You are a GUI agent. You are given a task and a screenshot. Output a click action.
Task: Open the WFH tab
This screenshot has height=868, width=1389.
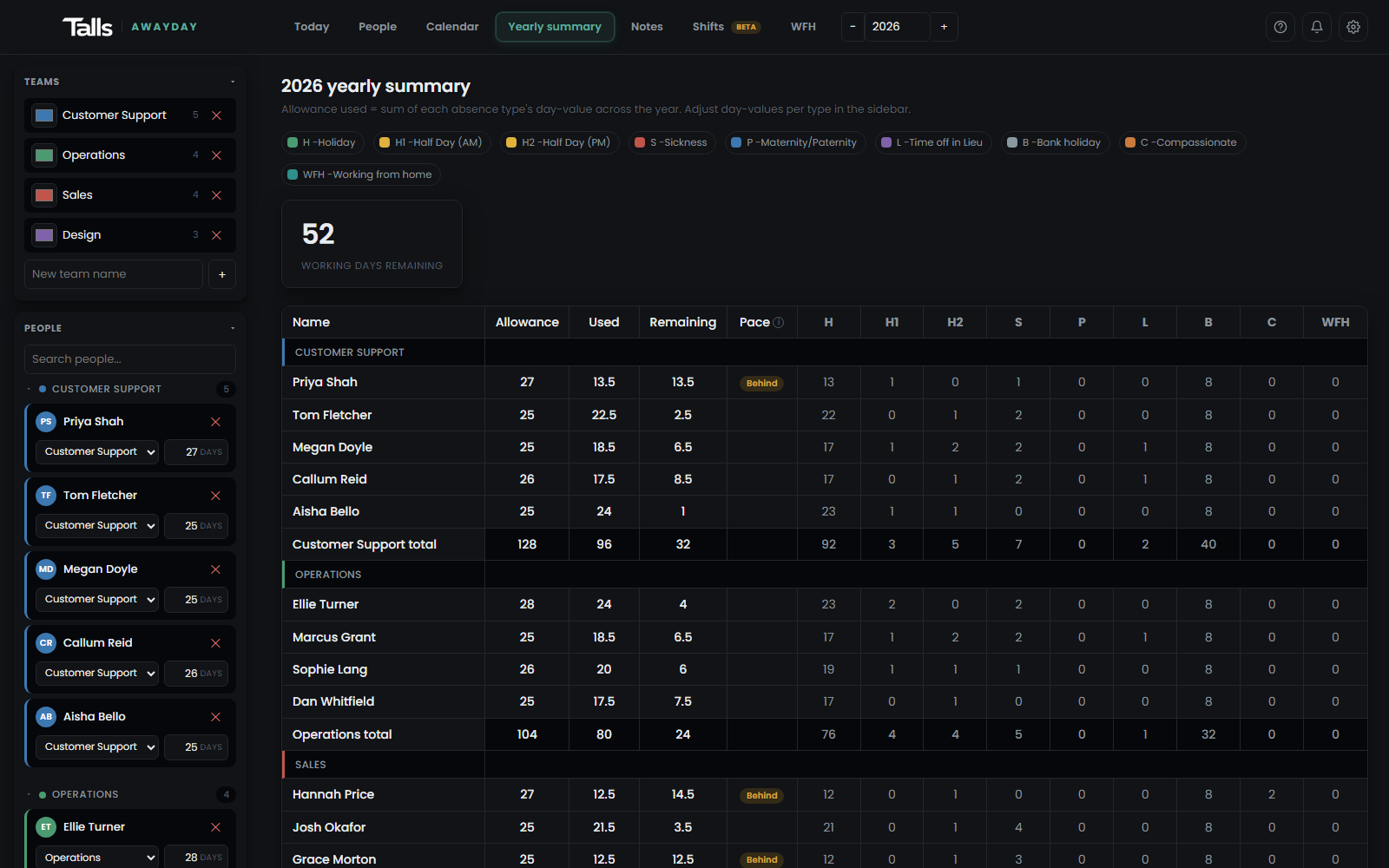(803, 27)
